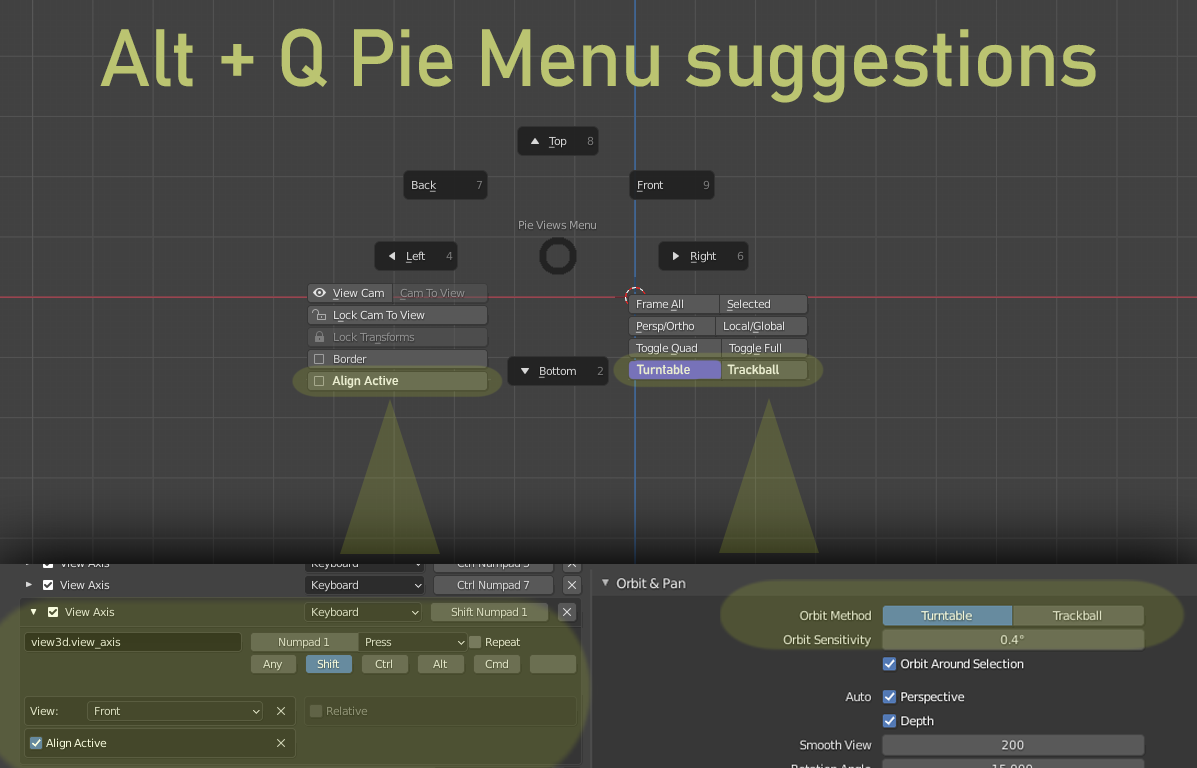Select Bottom view pie item
This screenshot has width=1197, height=768.
click(557, 371)
